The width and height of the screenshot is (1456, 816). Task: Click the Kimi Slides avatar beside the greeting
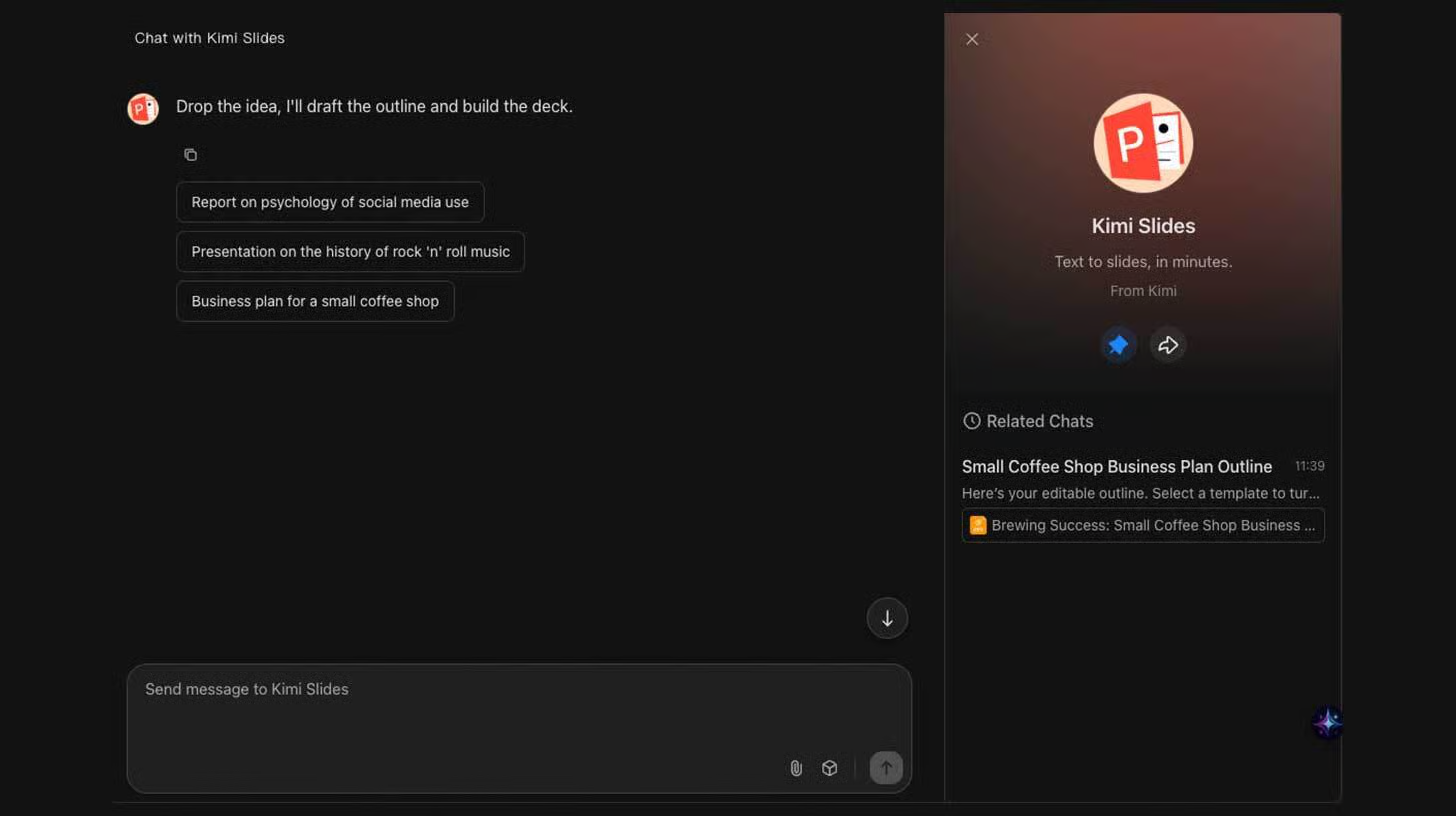143,108
